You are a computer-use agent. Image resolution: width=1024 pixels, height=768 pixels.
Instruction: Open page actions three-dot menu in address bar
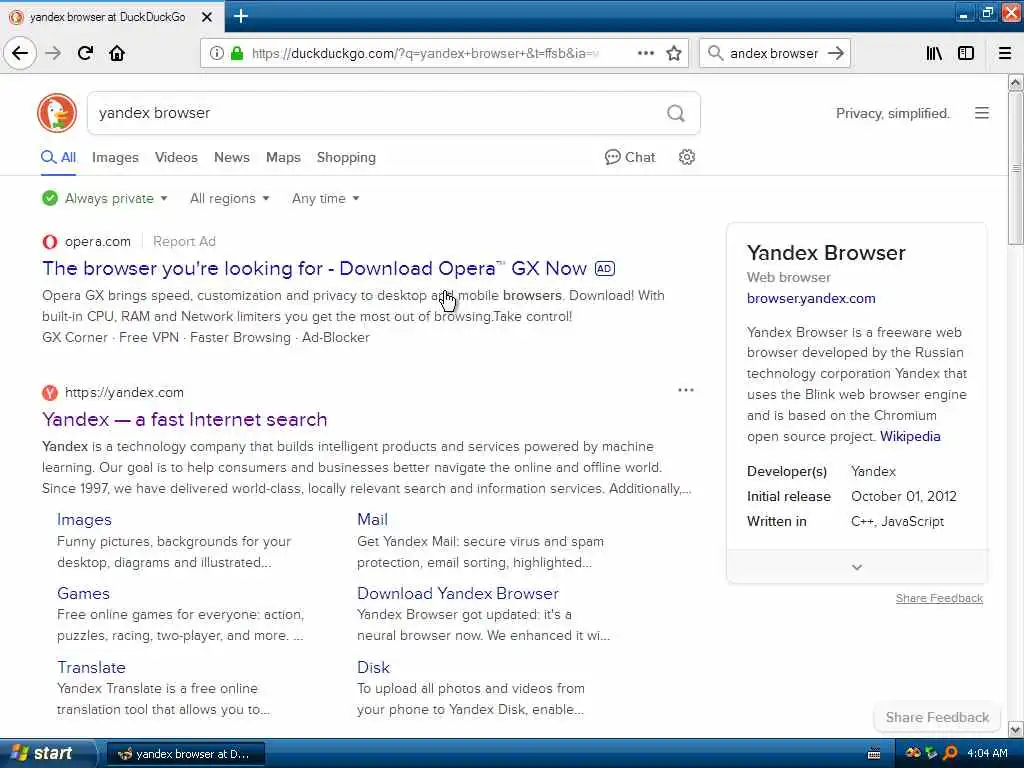coord(646,54)
